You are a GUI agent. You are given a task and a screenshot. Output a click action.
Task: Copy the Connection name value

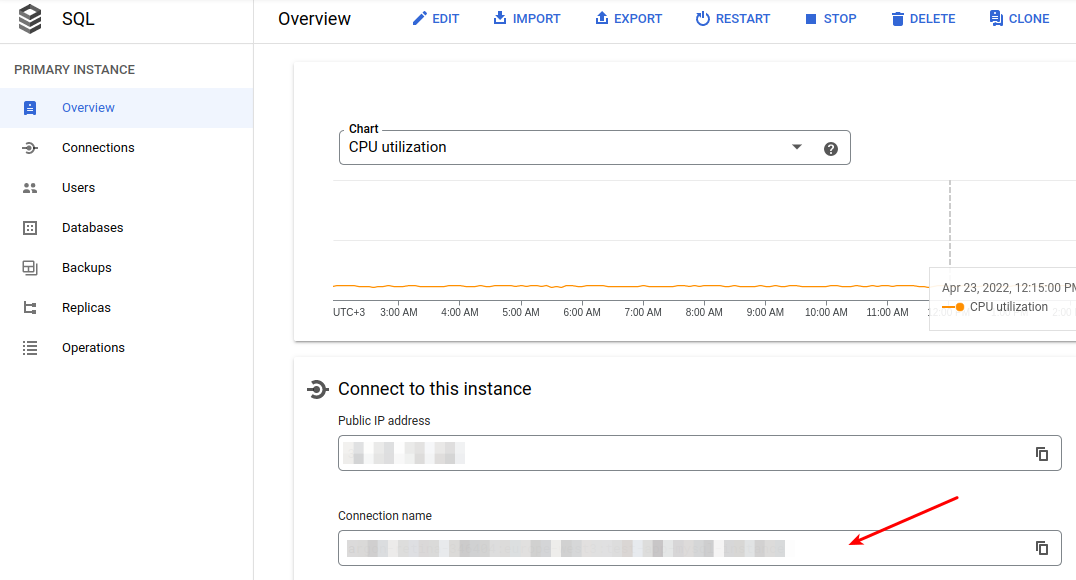pyautogui.click(x=1041, y=548)
